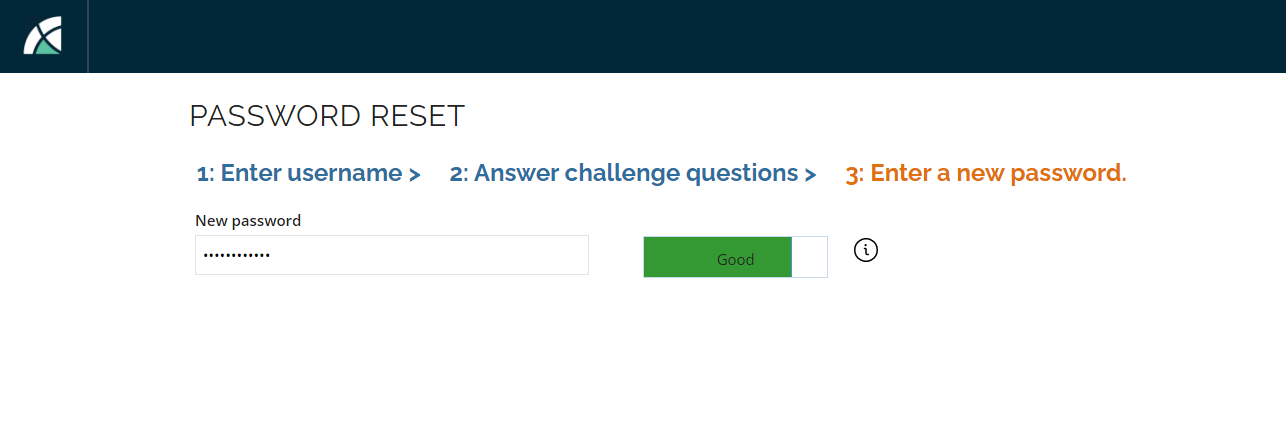This screenshot has width=1286, height=432.
Task: Click the green Good strength meter
Action: click(x=718, y=257)
